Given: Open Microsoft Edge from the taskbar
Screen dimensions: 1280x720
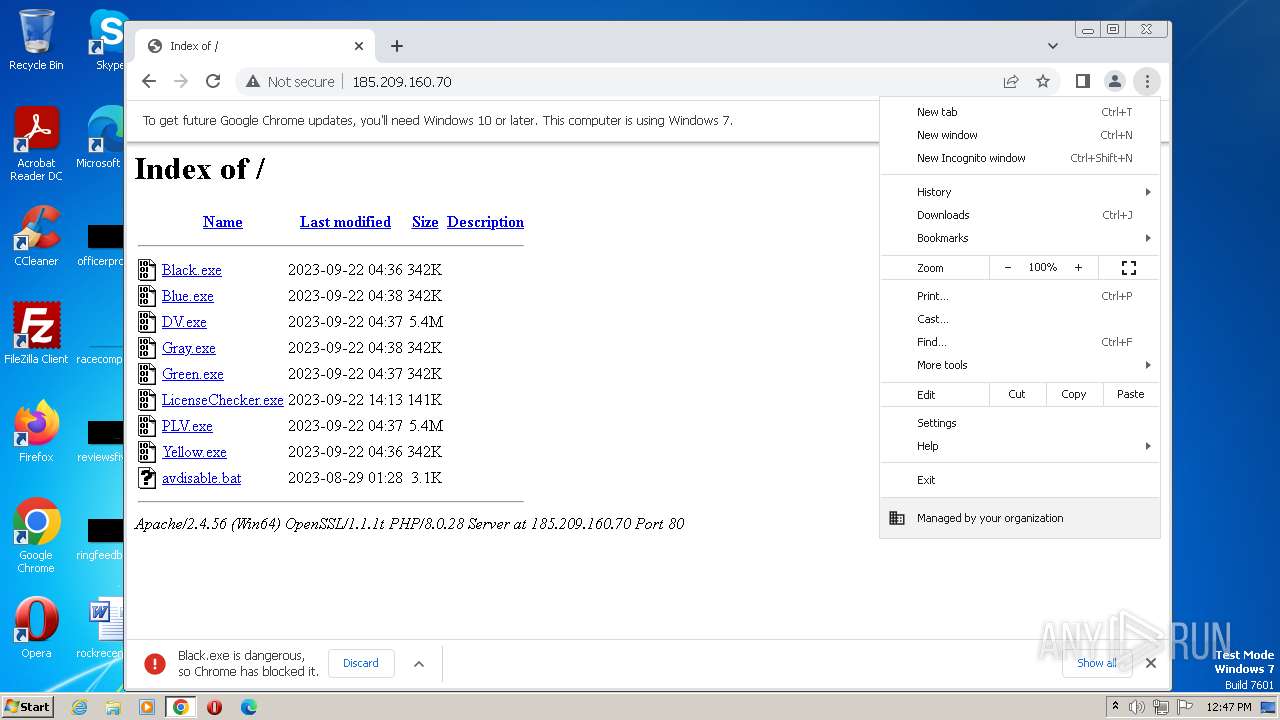Looking at the screenshot, I should tap(248, 707).
